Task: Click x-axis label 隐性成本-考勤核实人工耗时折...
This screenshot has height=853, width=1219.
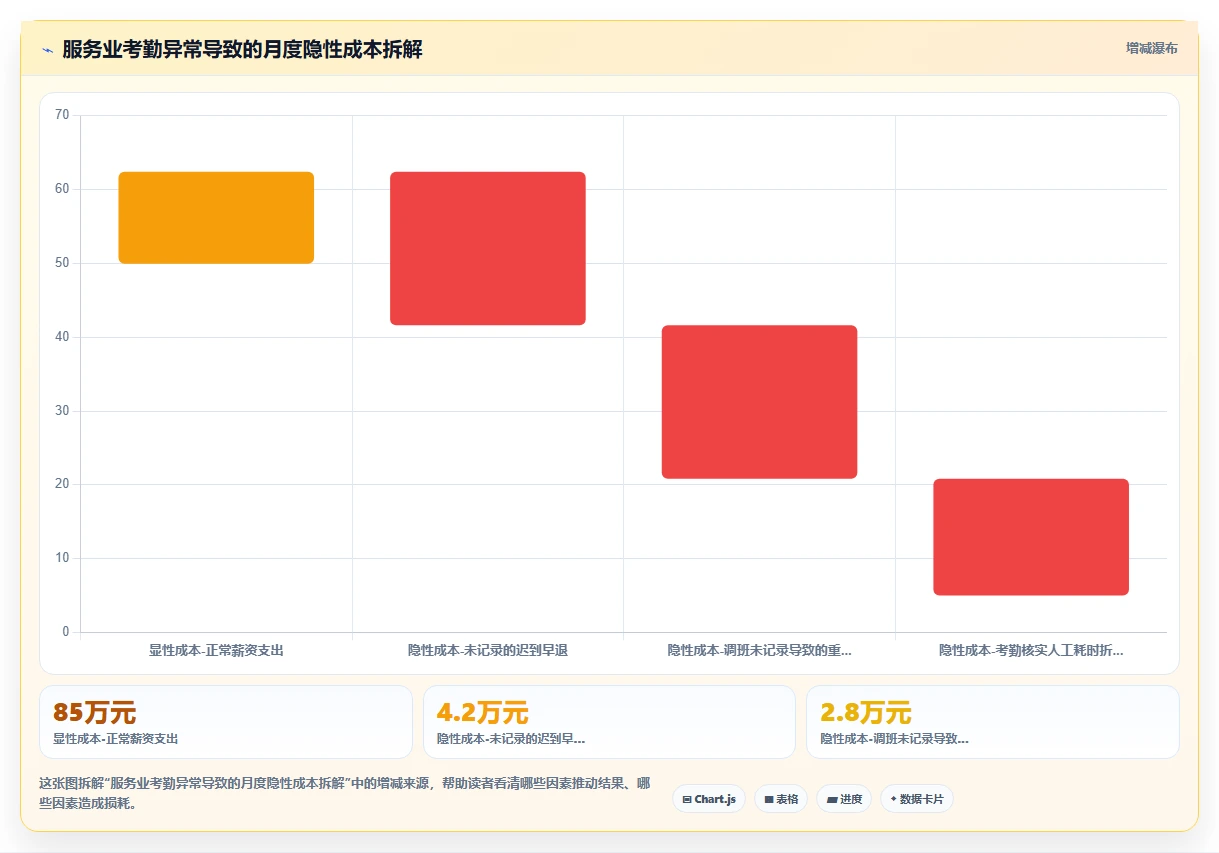Action: click(x=1031, y=650)
